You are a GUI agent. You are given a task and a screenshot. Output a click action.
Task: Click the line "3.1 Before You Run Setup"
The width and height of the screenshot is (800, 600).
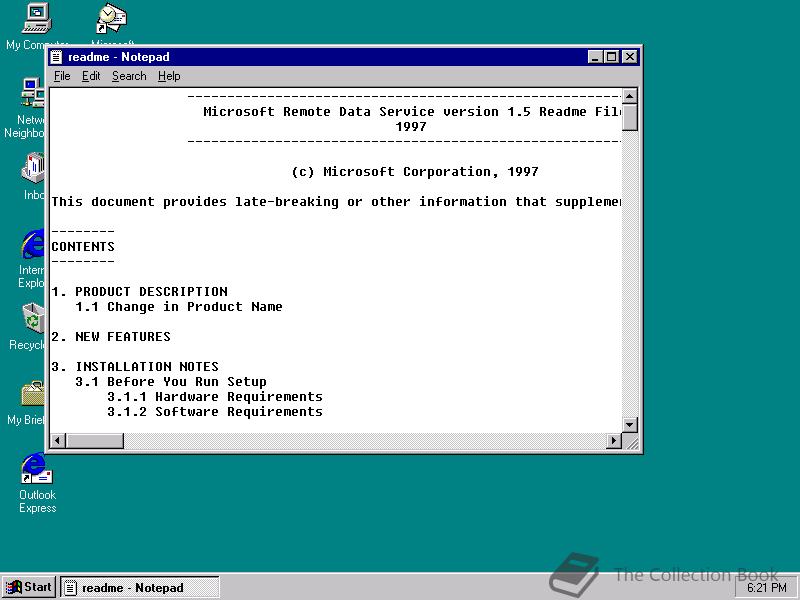coord(171,382)
